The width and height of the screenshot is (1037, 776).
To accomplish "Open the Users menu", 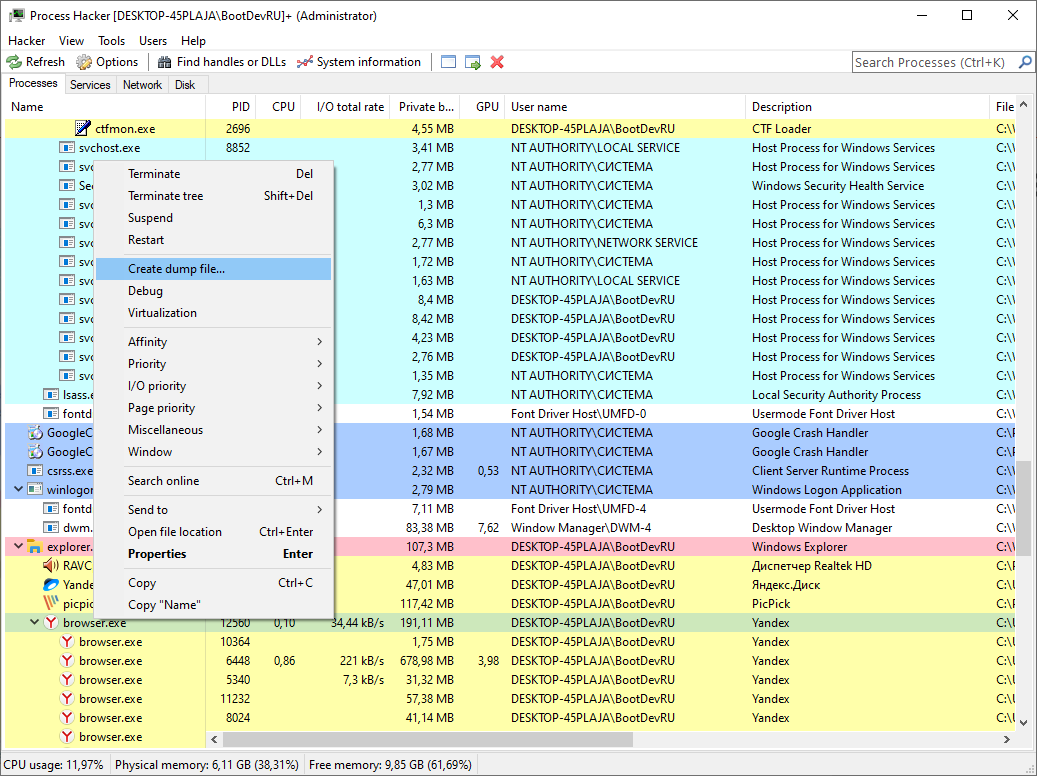I will point(153,41).
